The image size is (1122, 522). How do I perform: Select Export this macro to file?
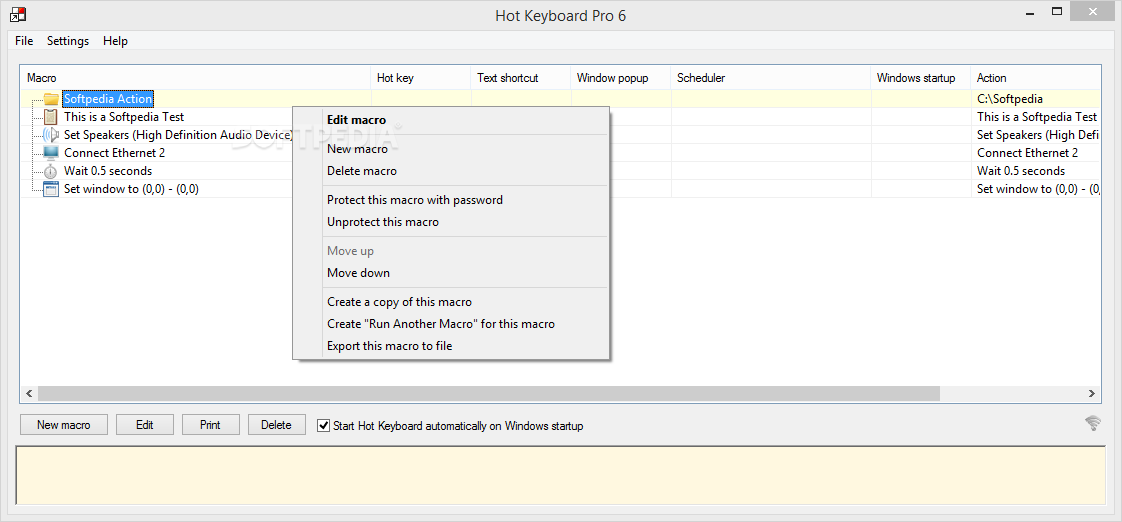[x=451, y=346]
